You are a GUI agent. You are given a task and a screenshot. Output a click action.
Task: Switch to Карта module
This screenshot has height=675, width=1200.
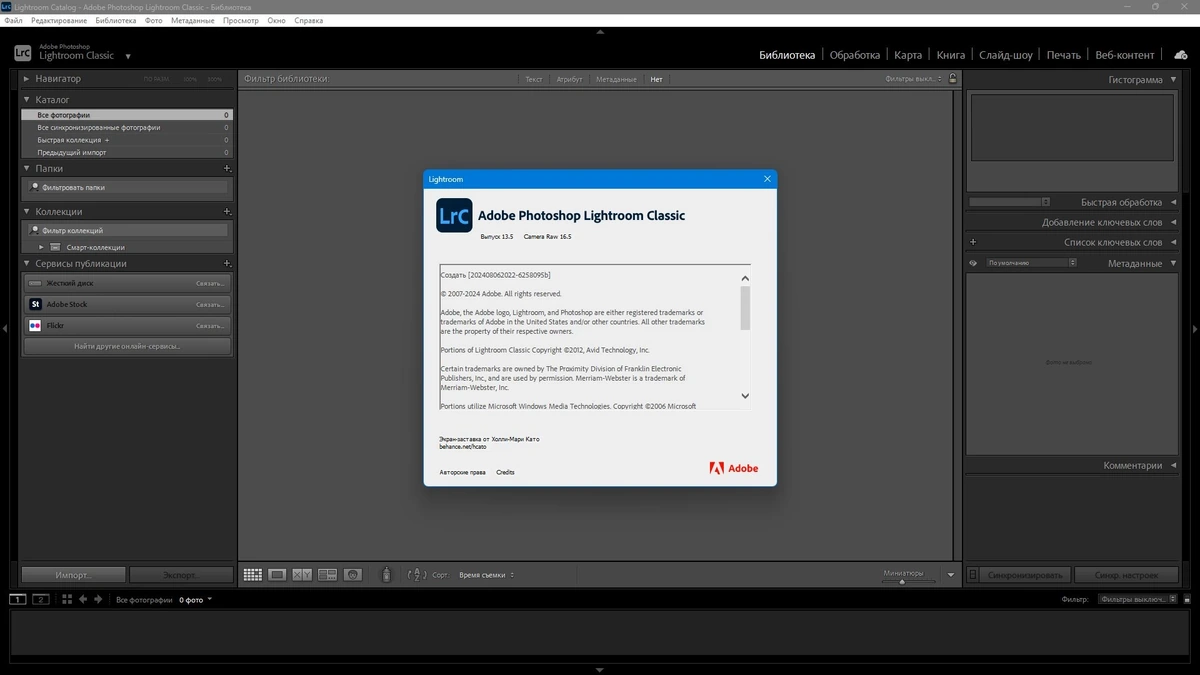pyautogui.click(x=908, y=55)
